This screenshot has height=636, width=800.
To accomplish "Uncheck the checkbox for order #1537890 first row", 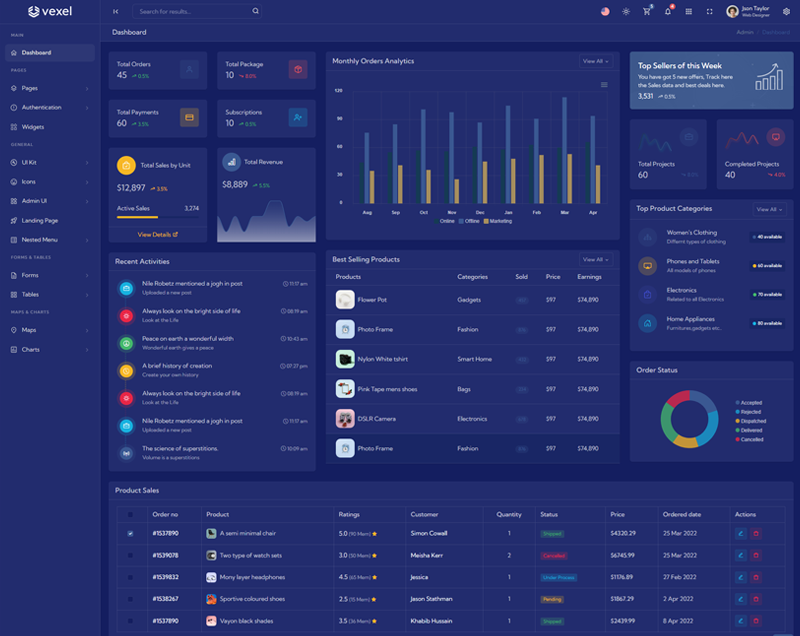I will click(130, 534).
